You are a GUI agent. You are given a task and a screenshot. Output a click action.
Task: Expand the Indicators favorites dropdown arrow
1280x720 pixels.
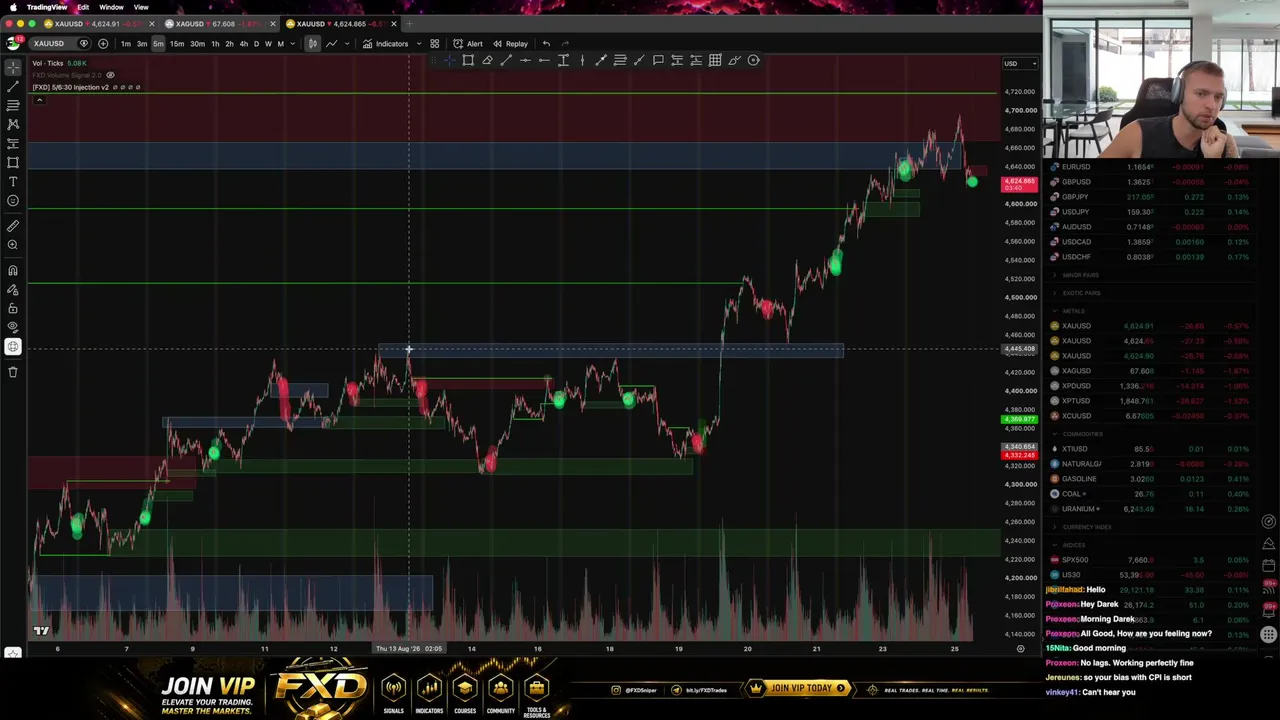(417, 44)
